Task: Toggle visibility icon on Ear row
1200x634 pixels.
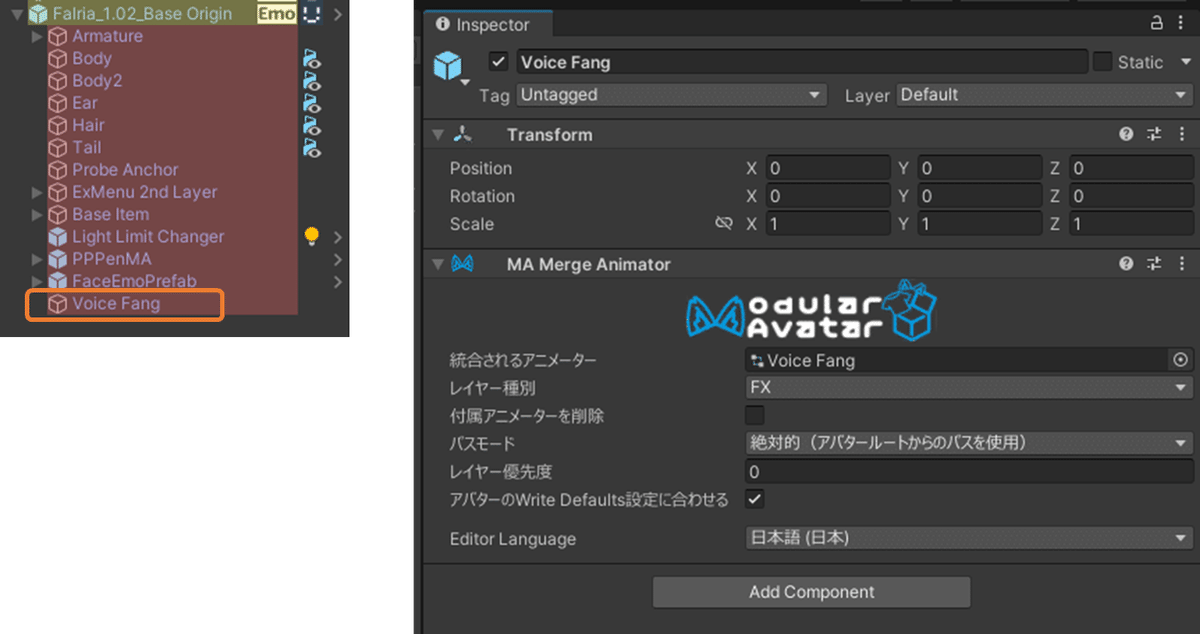Action: [312, 103]
